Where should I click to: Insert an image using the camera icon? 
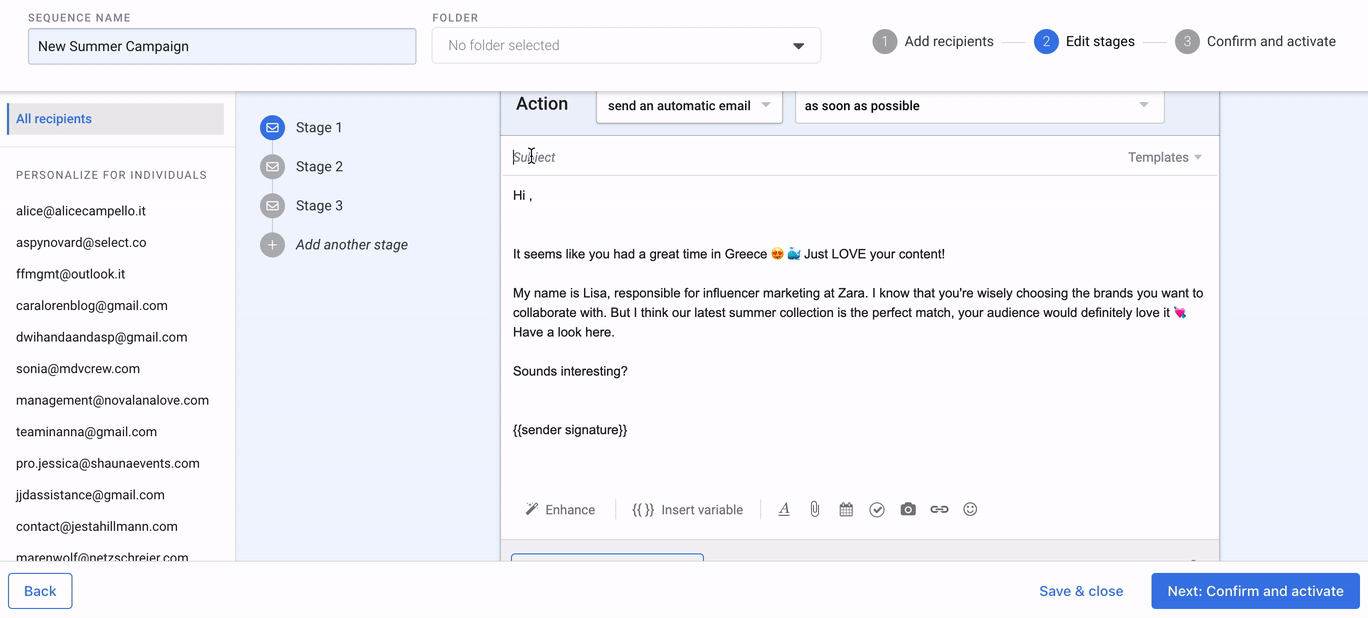(908, 509)
